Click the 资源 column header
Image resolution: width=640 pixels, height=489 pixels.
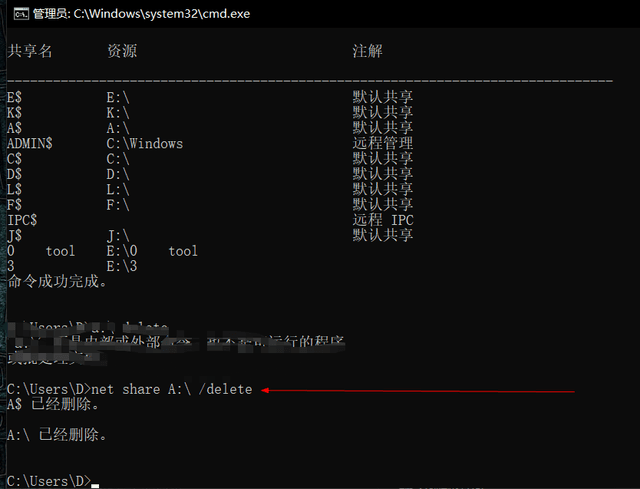pos(121,51)
